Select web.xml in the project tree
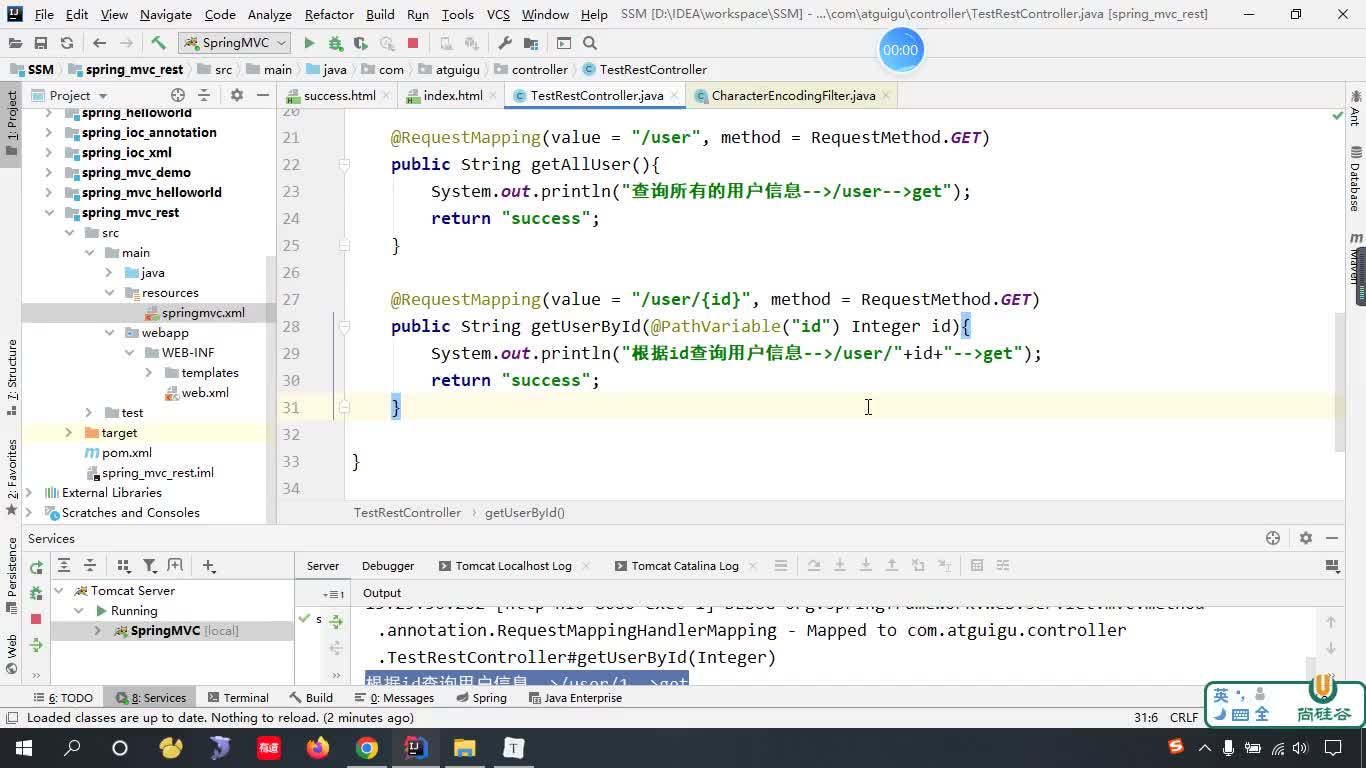The image size is (1366, 768). click(x=205, y=392)
